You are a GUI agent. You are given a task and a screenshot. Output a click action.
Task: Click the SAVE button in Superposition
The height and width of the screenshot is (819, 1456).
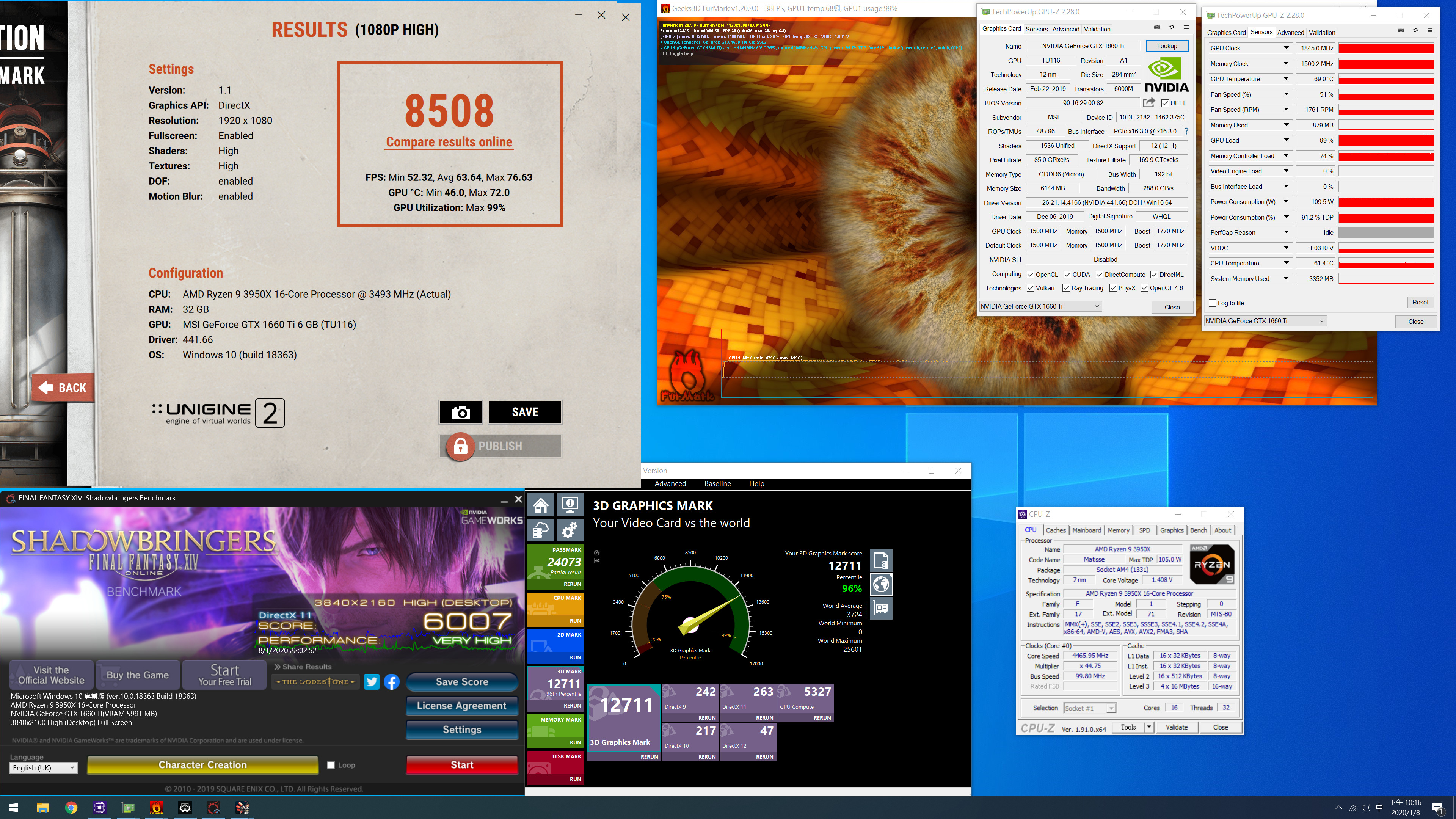[525, 412]
